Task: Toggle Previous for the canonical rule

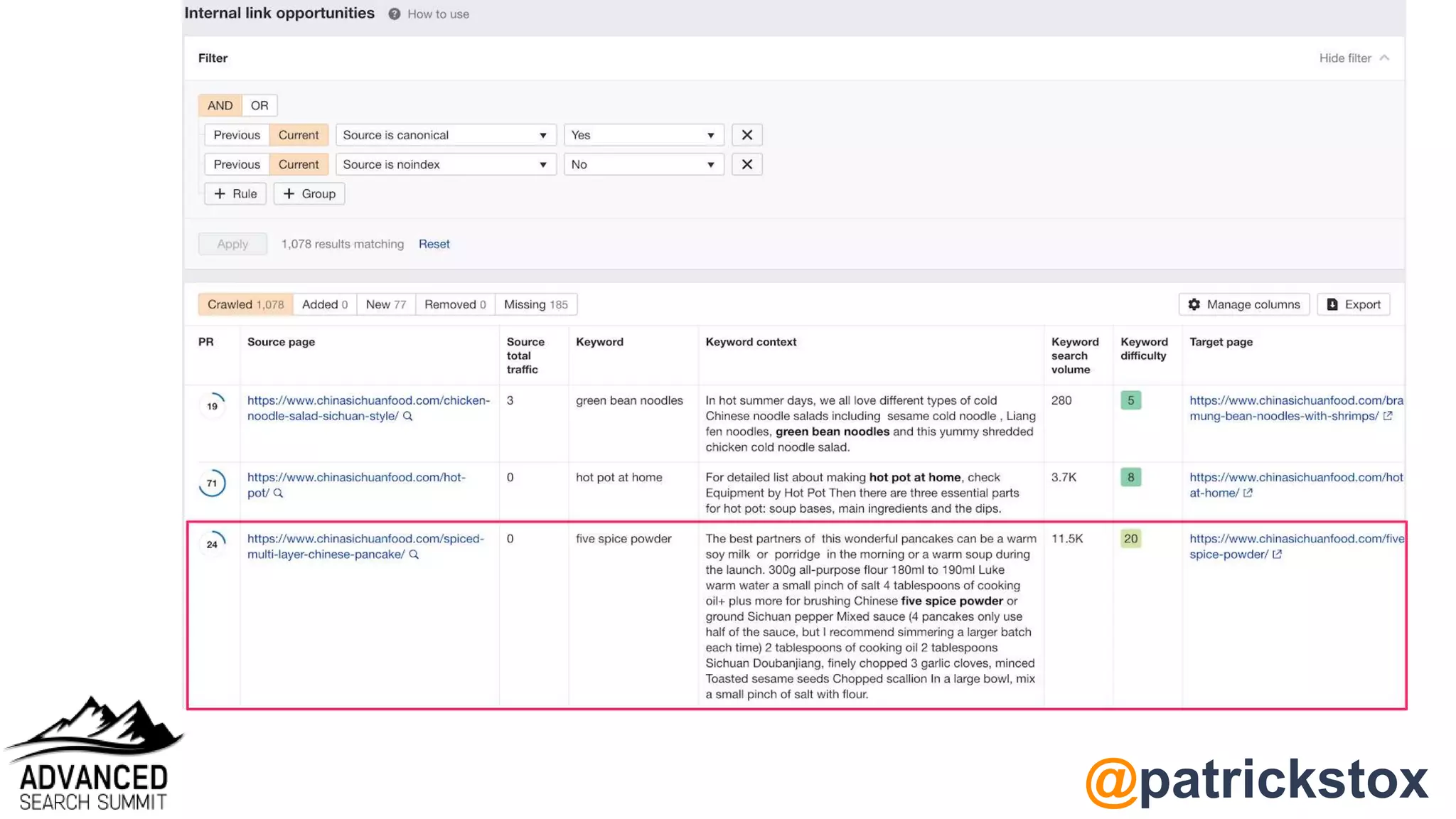Action: [x=237, y=135]
